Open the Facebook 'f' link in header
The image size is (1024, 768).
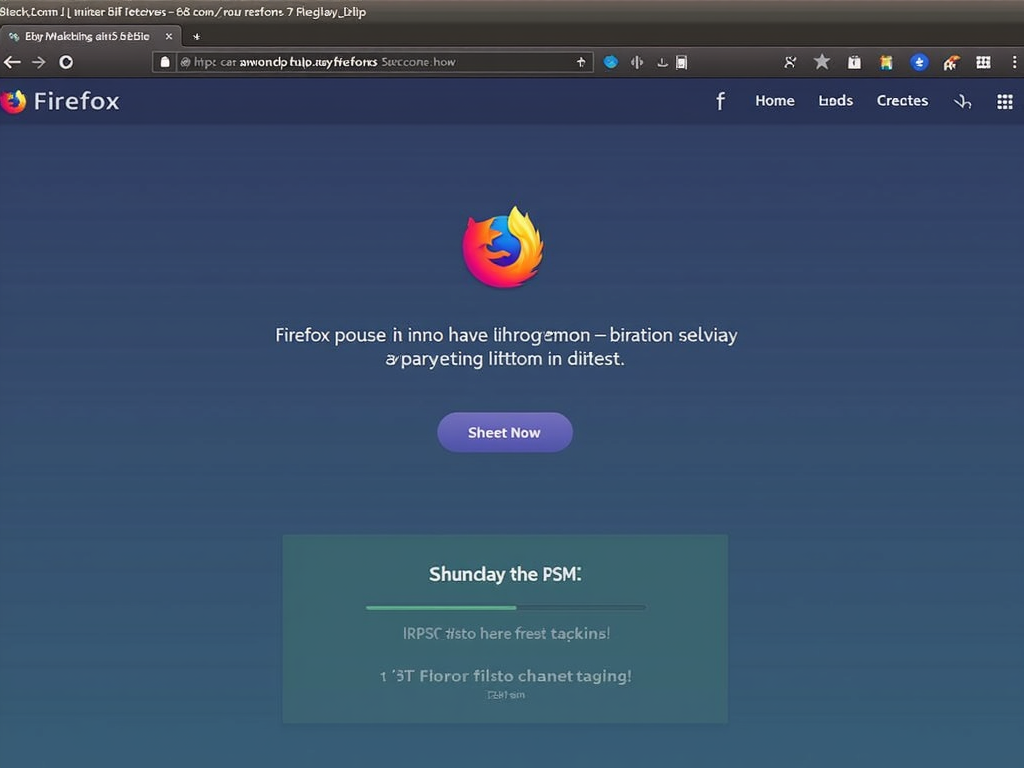pos(720,101)
